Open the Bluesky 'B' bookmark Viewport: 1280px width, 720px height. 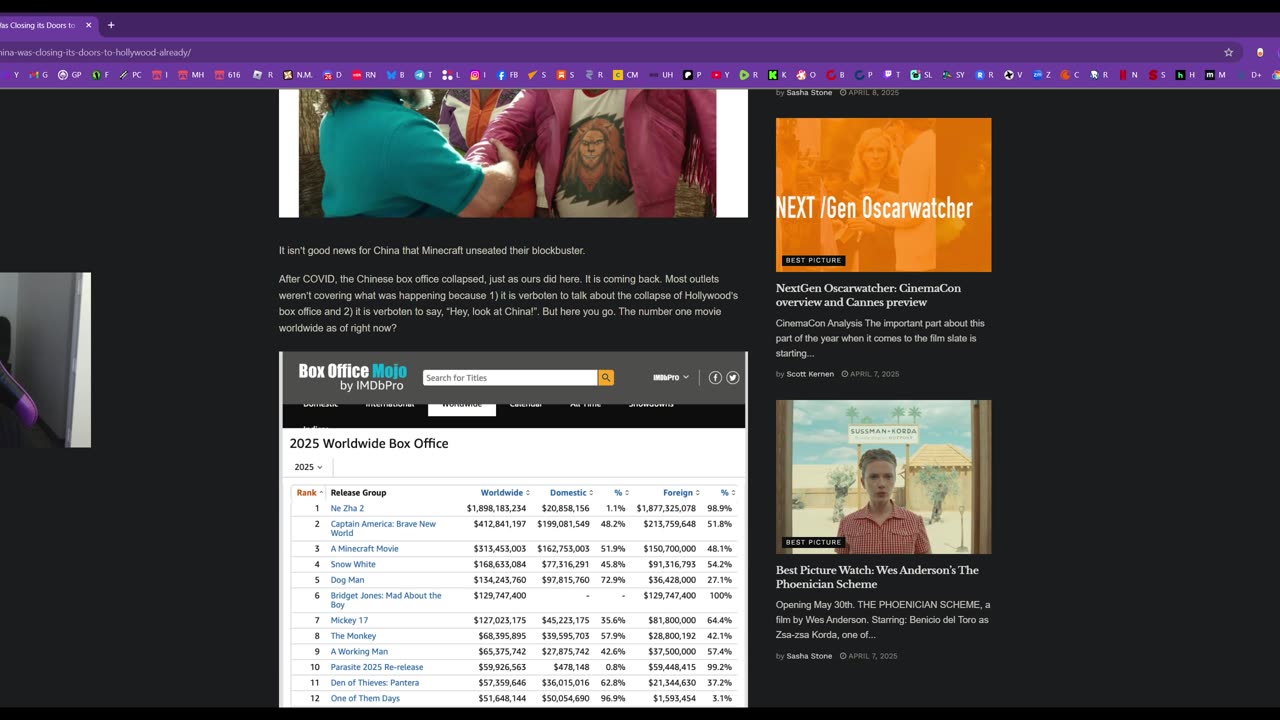click(396, 75)
